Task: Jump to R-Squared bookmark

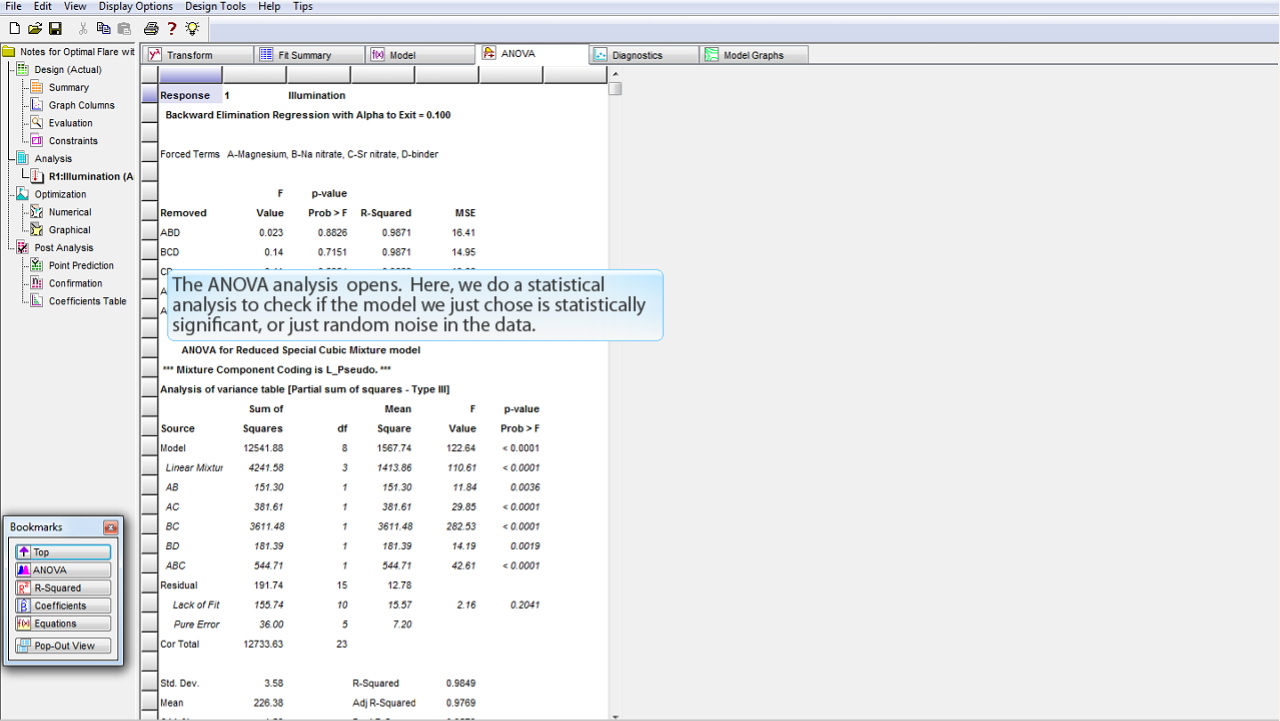Action: (x=63, y=588)
